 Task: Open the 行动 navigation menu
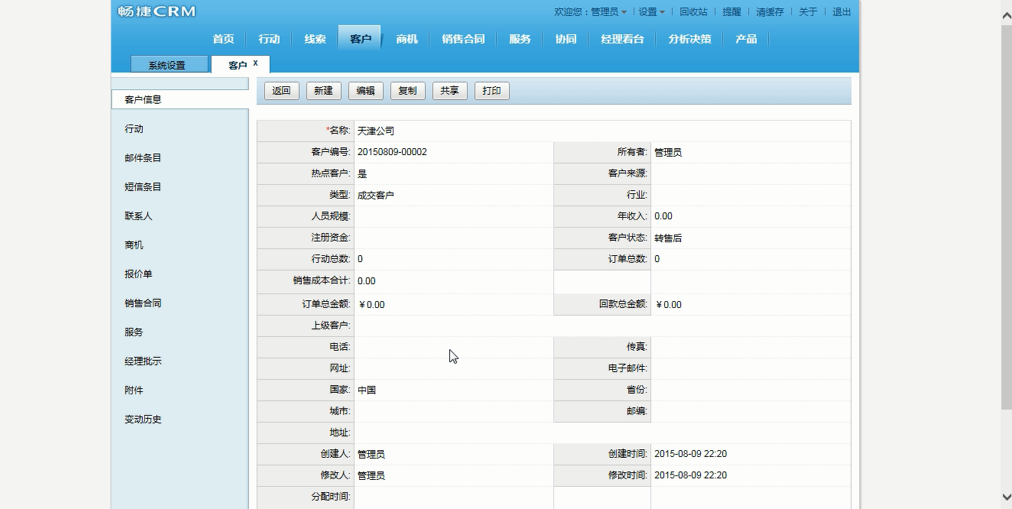click(x=269, y=39)
